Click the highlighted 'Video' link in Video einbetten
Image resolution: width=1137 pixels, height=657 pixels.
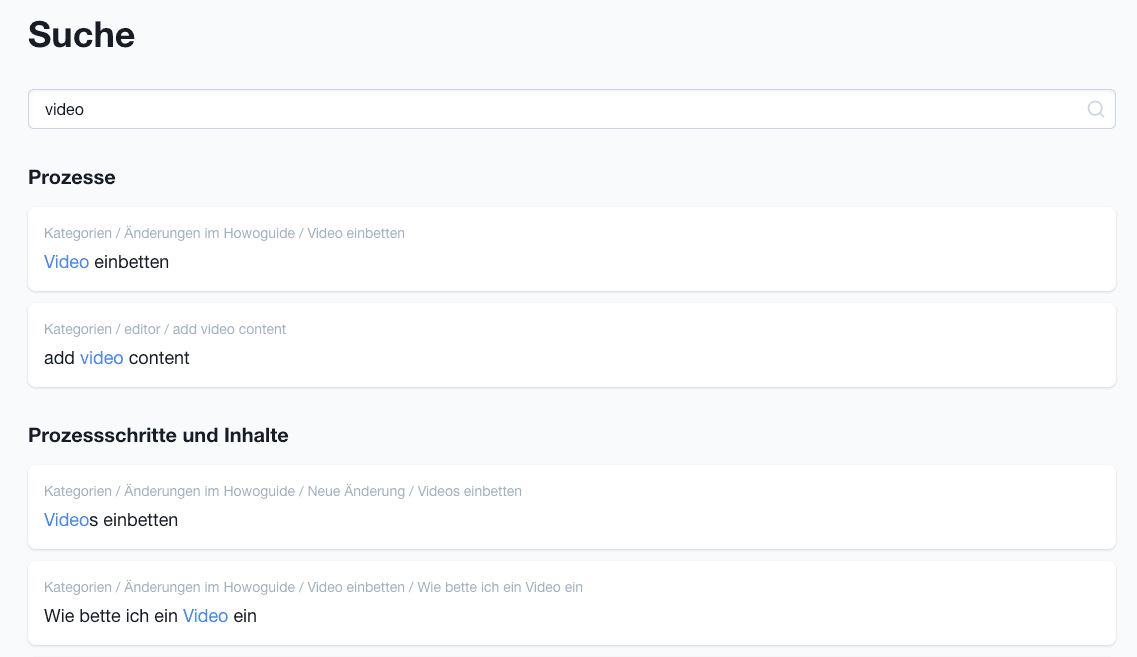[x=65, y=262]
